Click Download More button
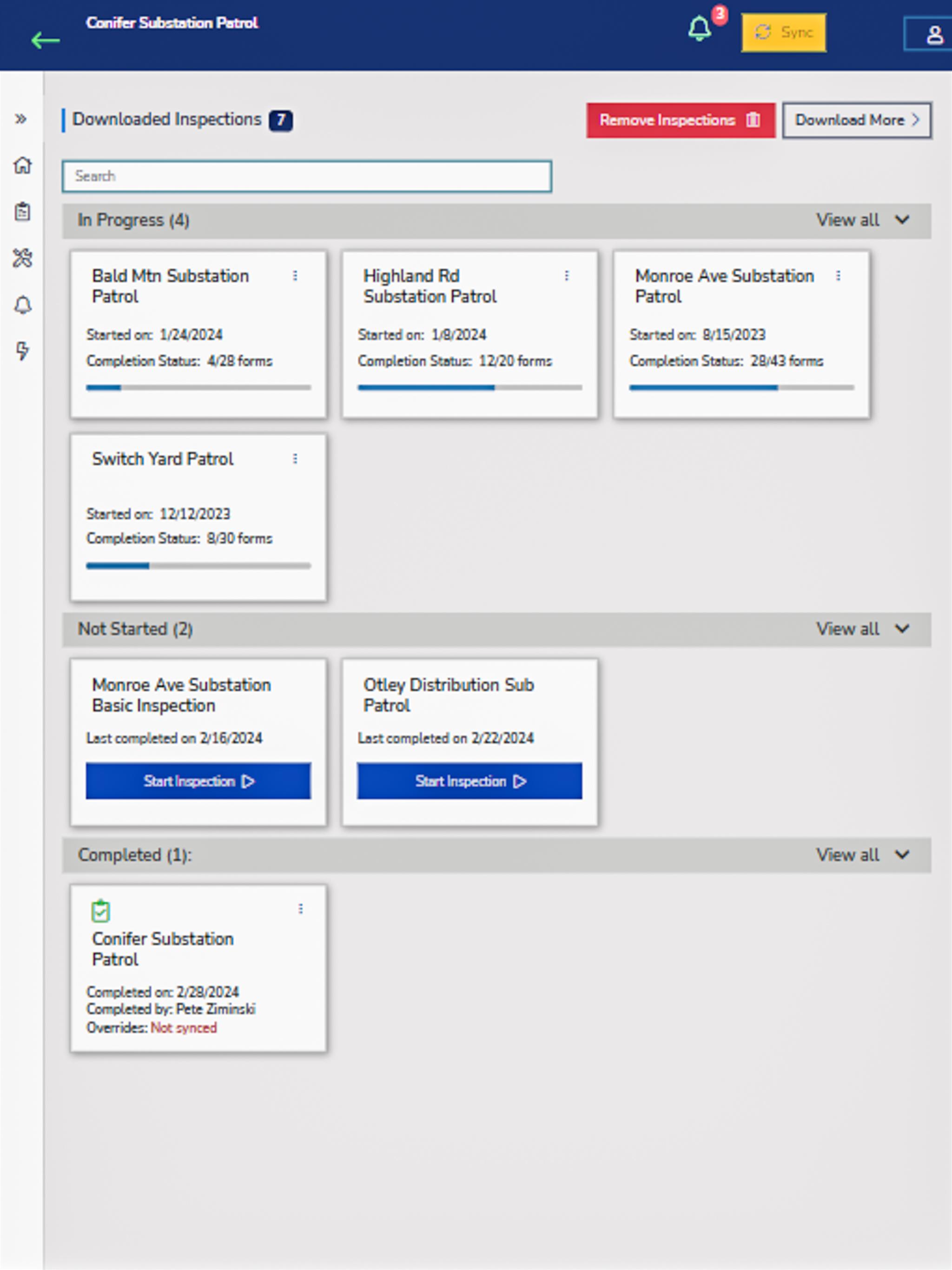This screenshot has height=1270, width=952. 857,120
